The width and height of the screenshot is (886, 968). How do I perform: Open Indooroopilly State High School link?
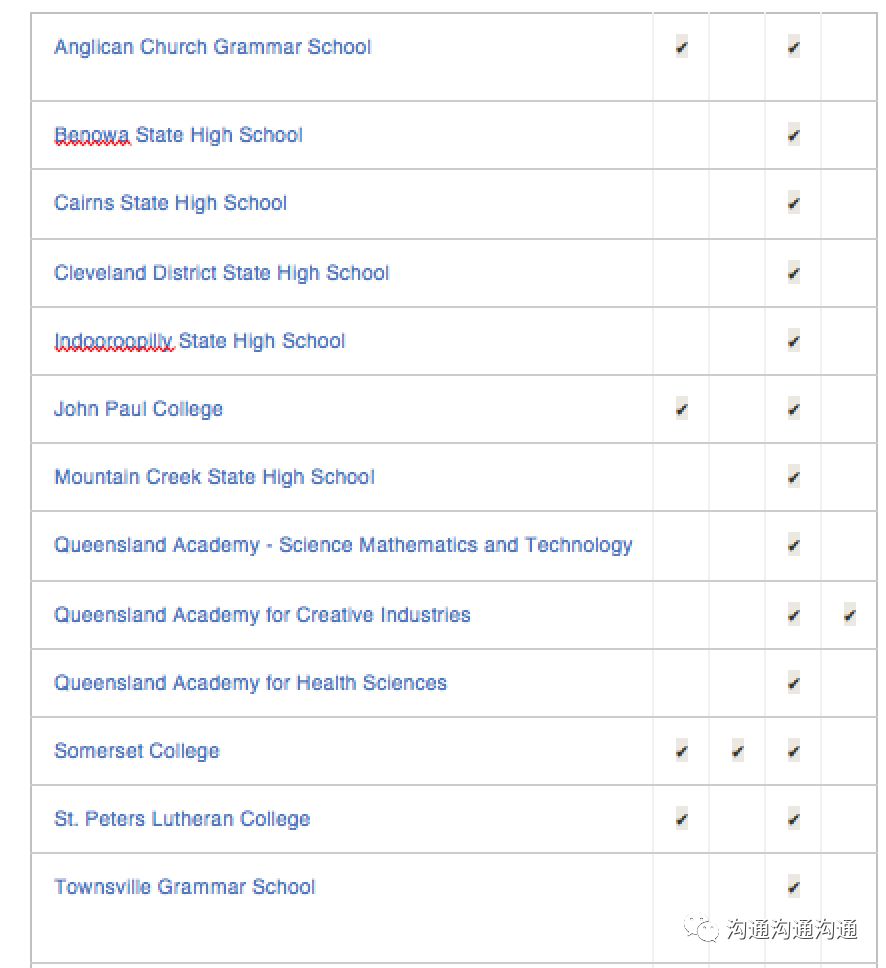[199, 341]
